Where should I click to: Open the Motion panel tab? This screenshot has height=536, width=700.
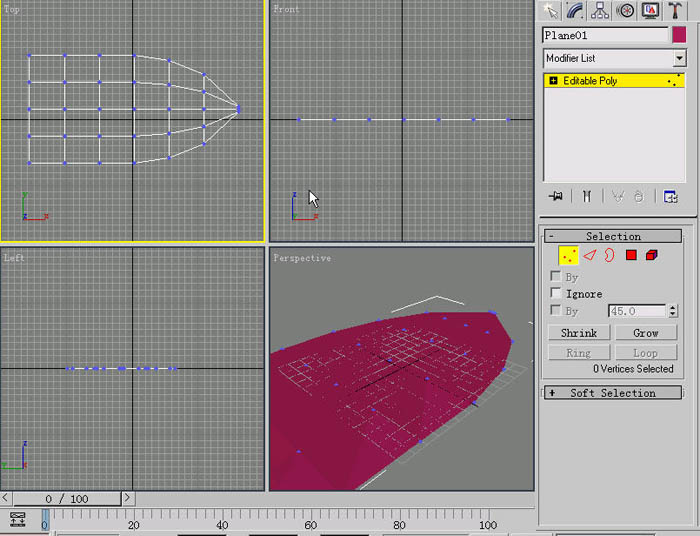[x=625, y=11]
